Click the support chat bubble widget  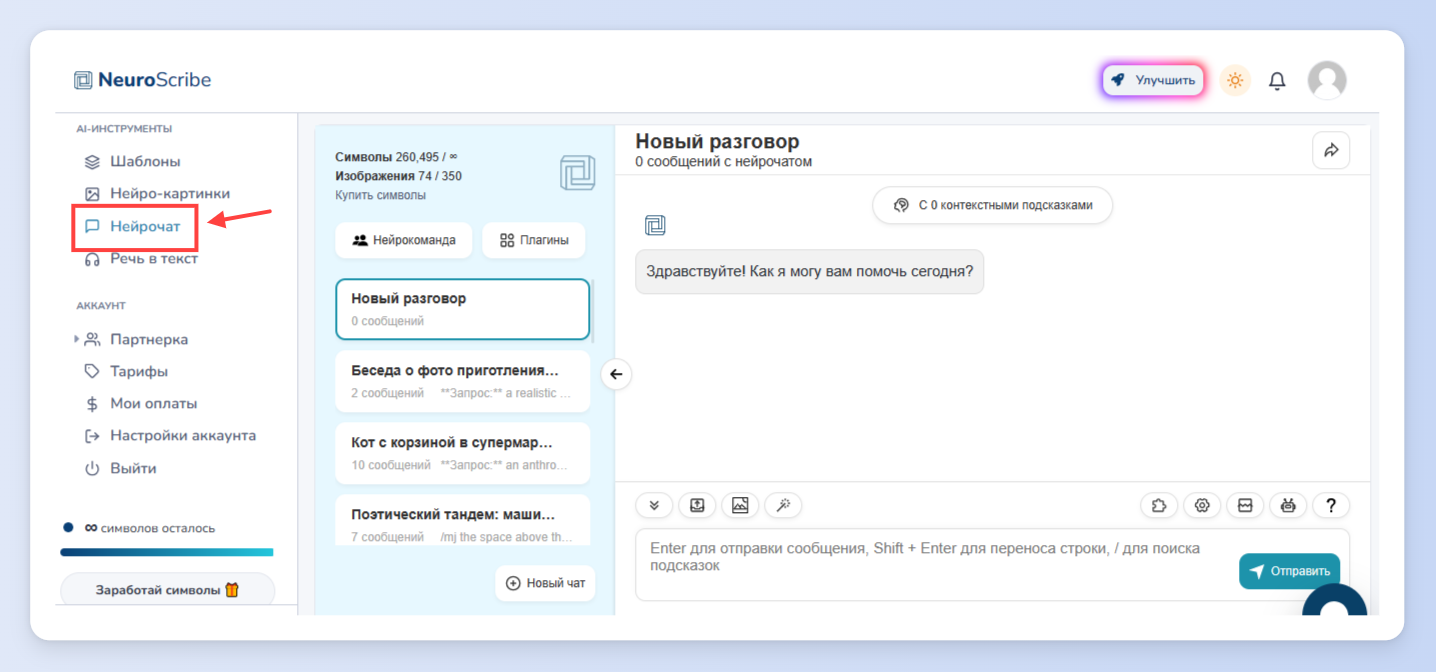click(x=1334, y=602)
